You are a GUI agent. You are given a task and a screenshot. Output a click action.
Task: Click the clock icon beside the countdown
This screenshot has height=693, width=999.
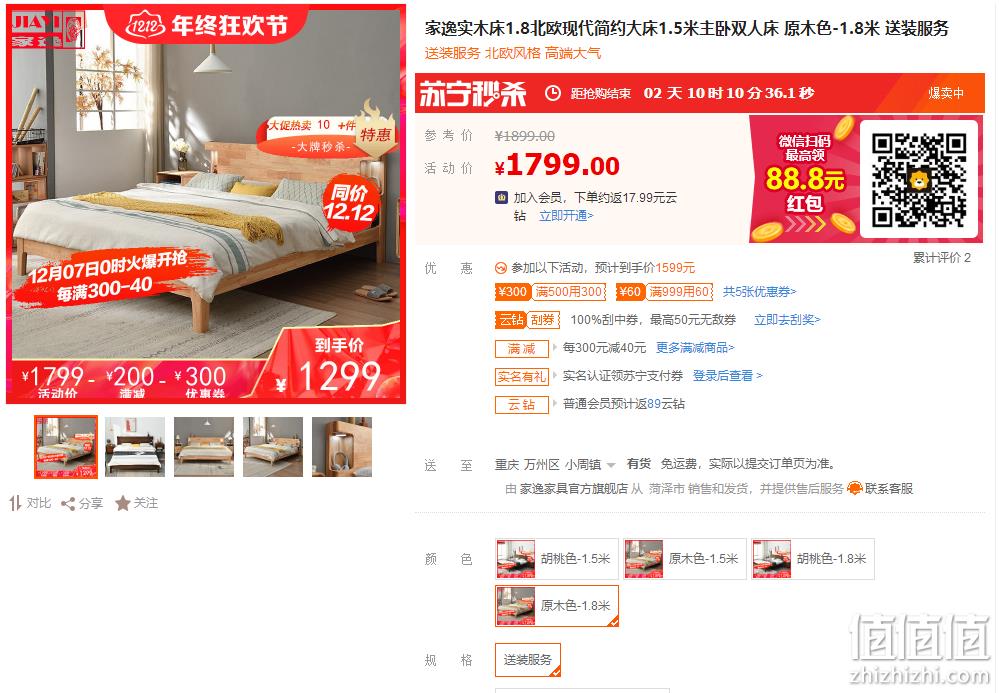point(552,93)
